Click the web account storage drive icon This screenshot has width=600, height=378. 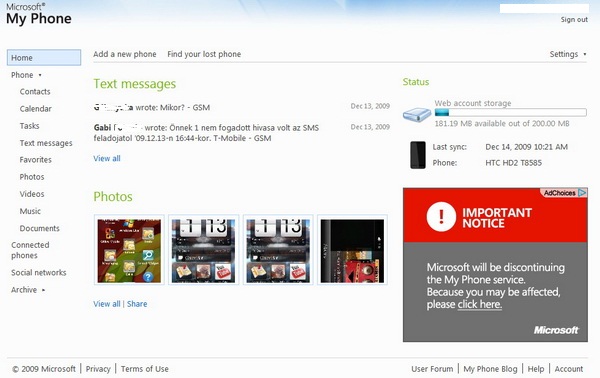click(x=417, y=114)
